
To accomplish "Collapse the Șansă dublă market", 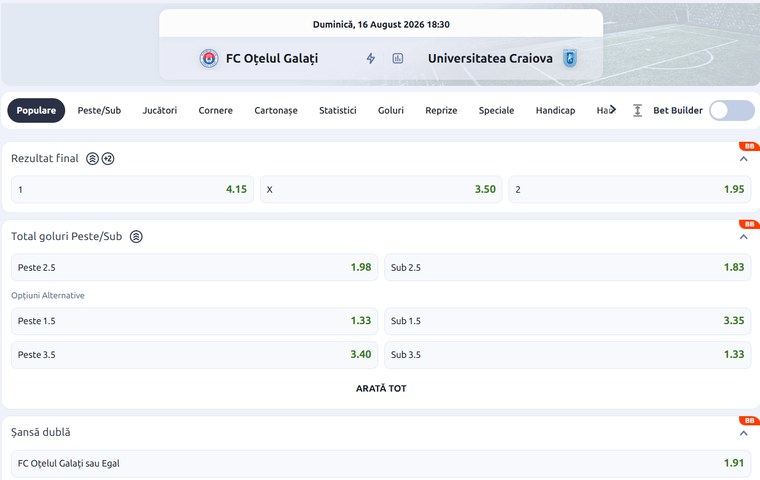I will pos(744,433).
